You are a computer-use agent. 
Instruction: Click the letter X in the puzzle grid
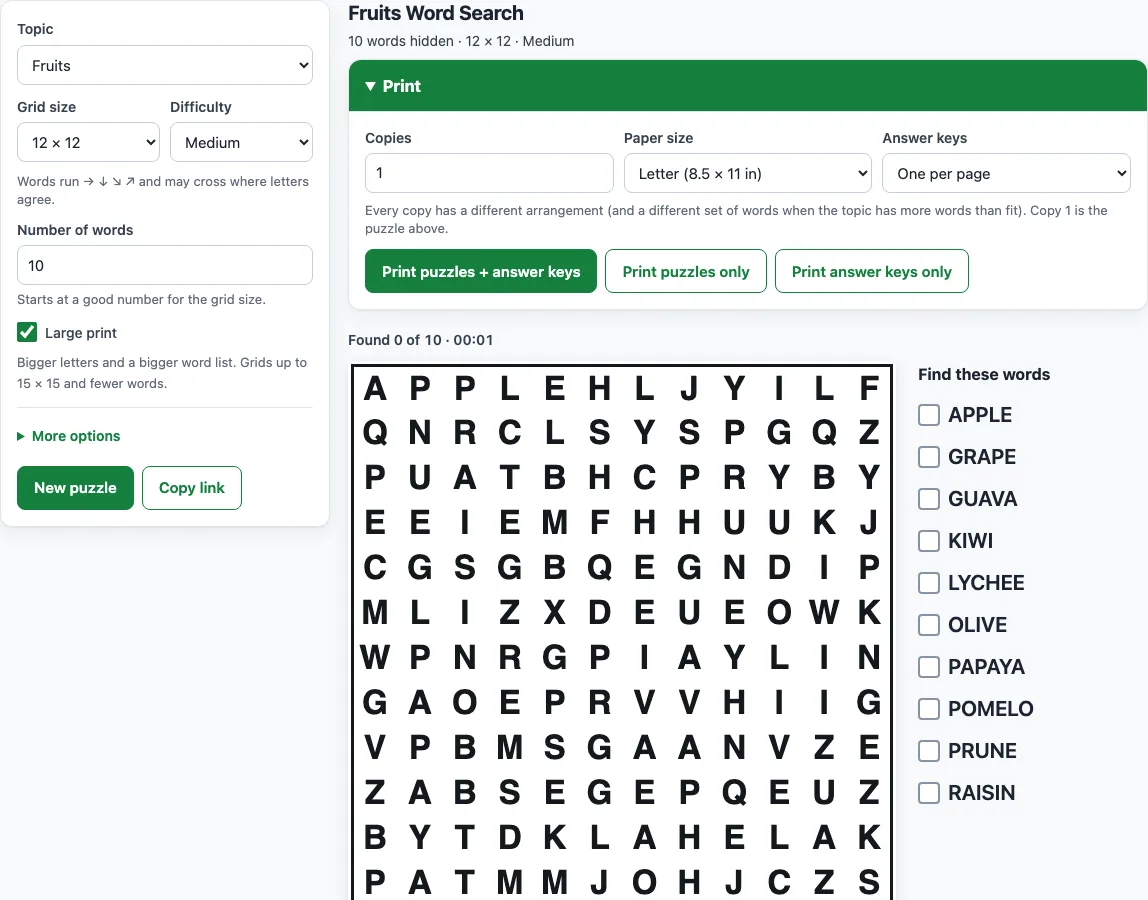(554, 612)
